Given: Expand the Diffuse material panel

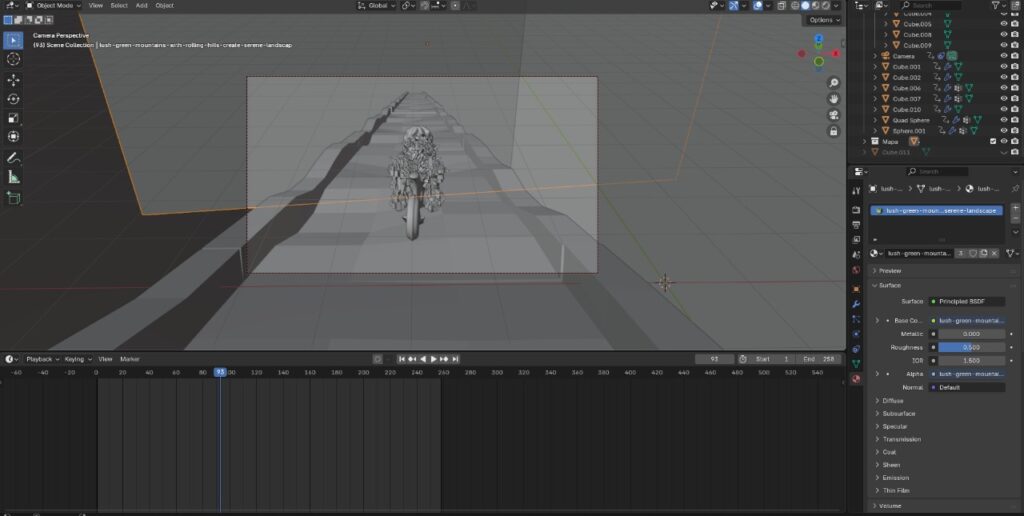Looking at the screenshot, I should coord(892,400).
